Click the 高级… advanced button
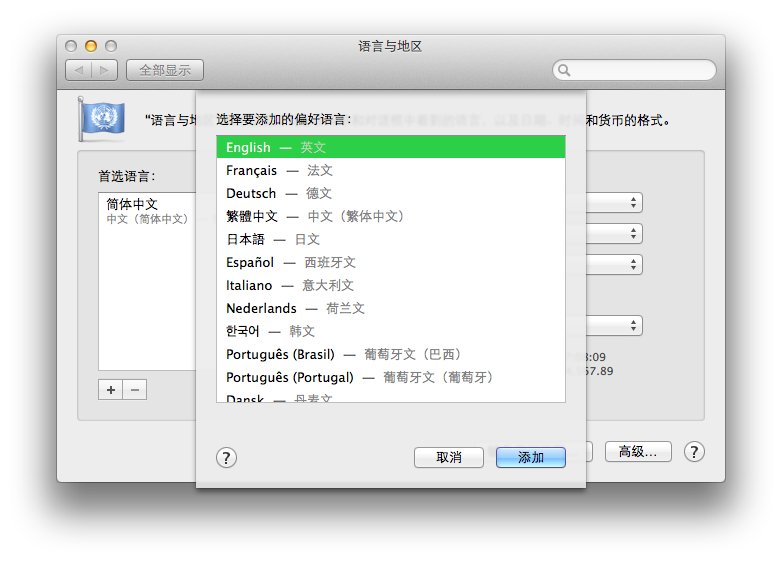782x561 pixels. point(638,452)
